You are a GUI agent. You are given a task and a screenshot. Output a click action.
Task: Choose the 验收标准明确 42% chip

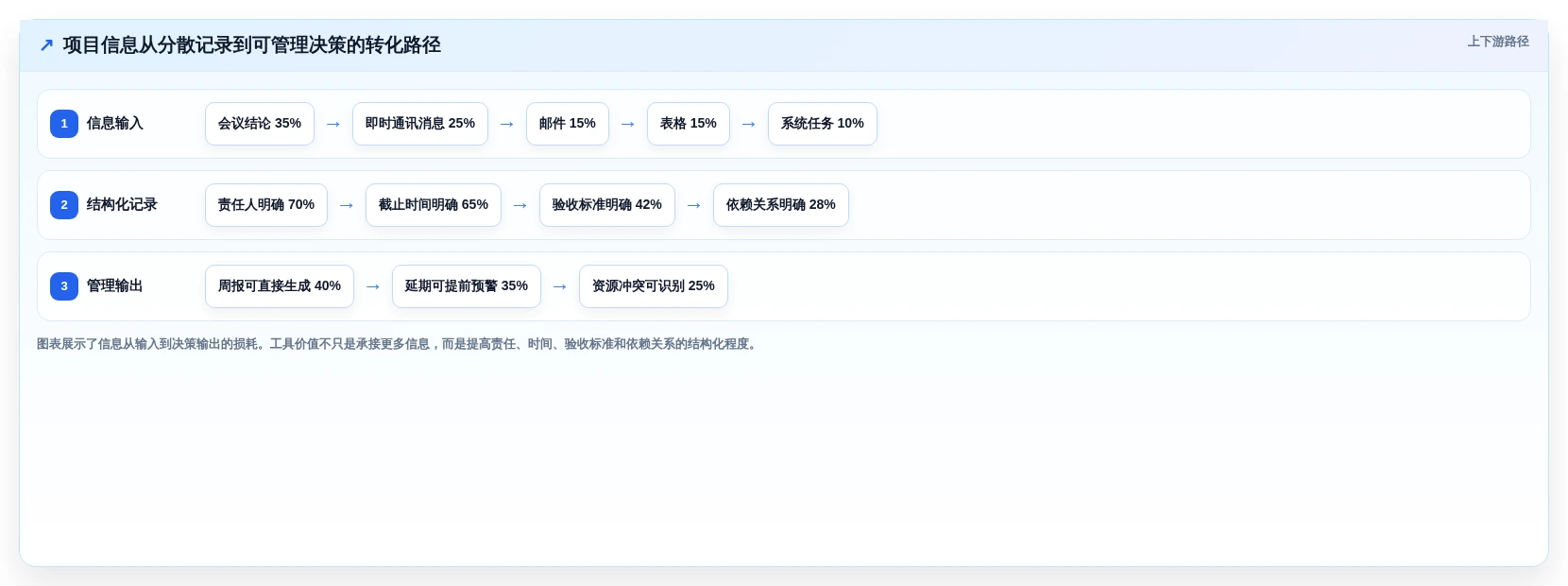click(x=607, y=205)
